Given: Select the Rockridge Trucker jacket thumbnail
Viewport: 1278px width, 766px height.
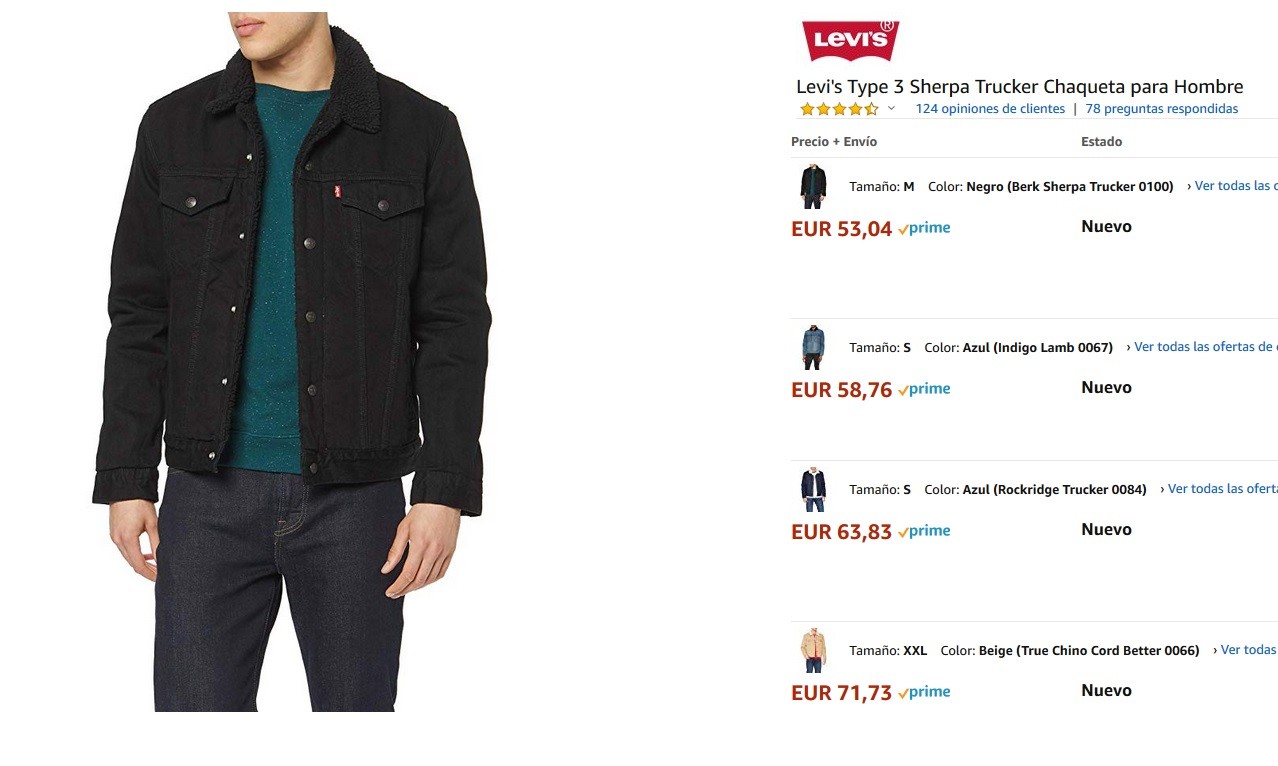Looking at the screenshot, I should coord(813,489).
